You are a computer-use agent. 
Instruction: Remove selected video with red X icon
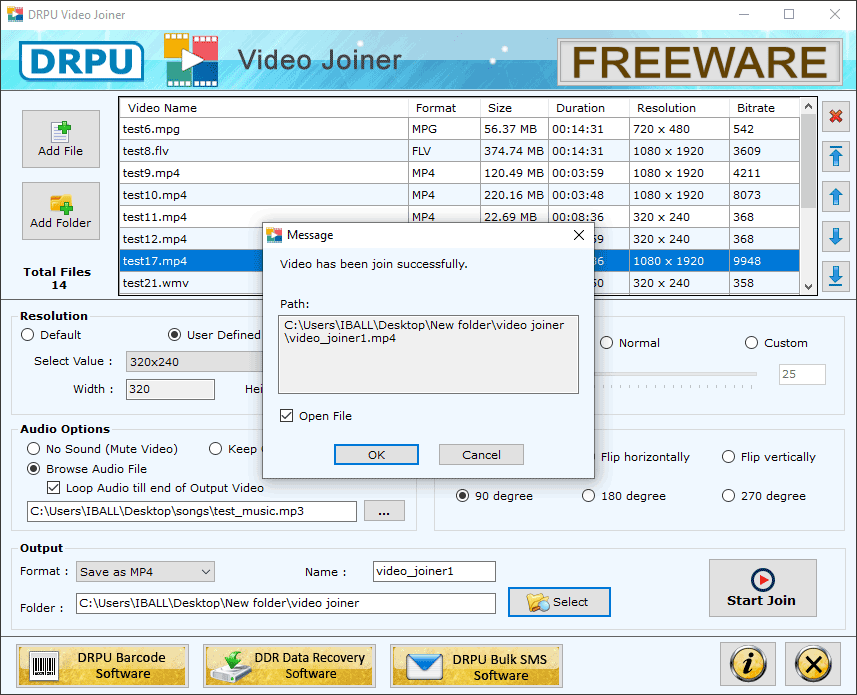836,116
